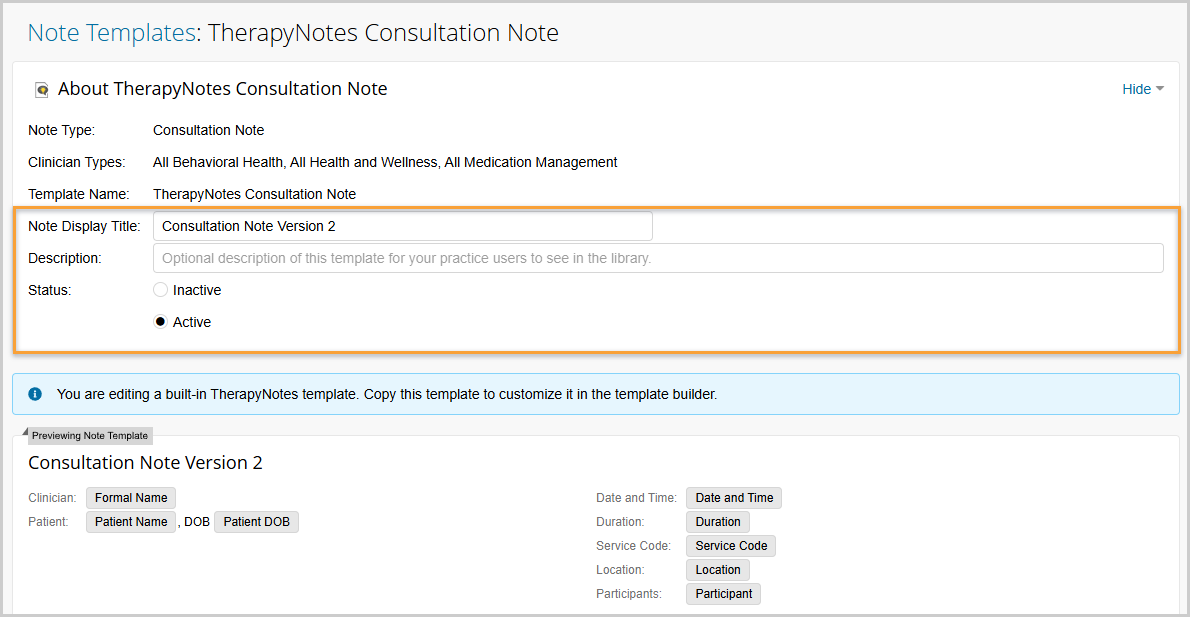The height and width of the screenshot is (617, 1190).
Task: Focus the Description input field
Action: click(x=658, y=258)
